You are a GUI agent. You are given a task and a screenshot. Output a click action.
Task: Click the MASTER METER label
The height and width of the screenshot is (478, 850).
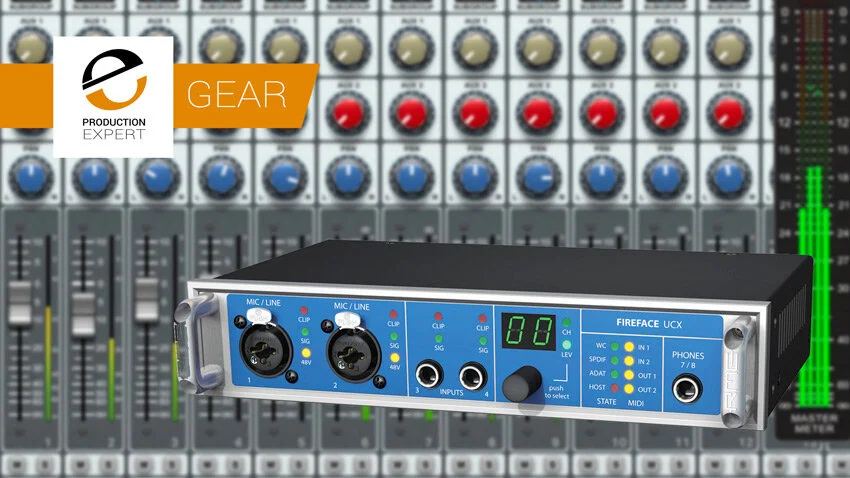click(814, 423)
